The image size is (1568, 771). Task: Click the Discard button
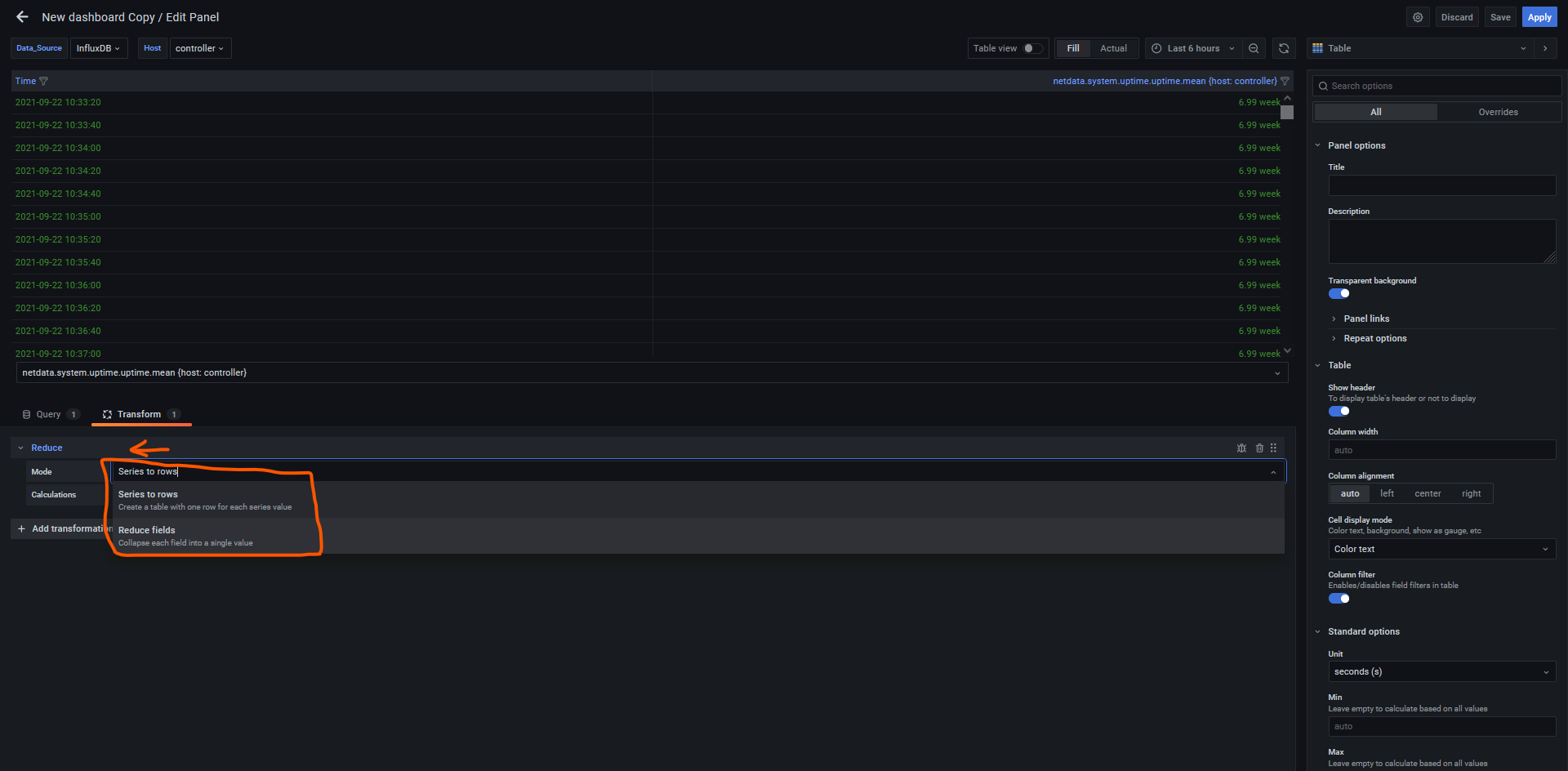[1456, 17]
